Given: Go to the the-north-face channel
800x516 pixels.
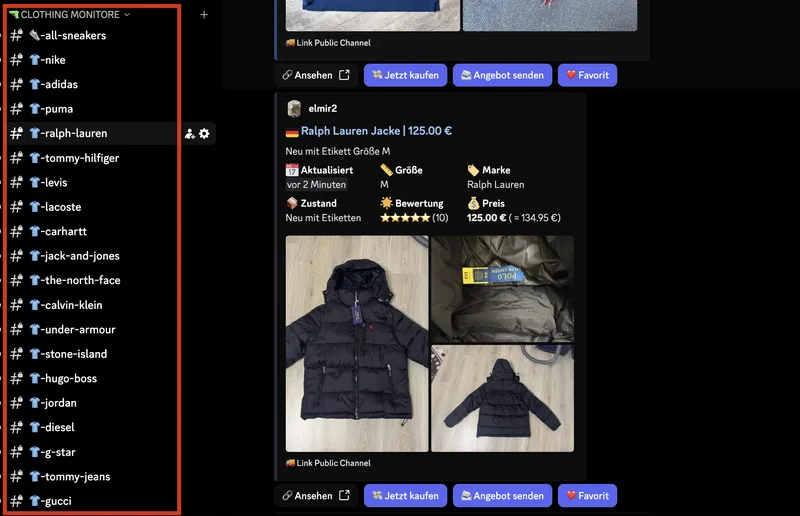Looking at the screenshot, I should pyautogui.click(x=92, y=280).
